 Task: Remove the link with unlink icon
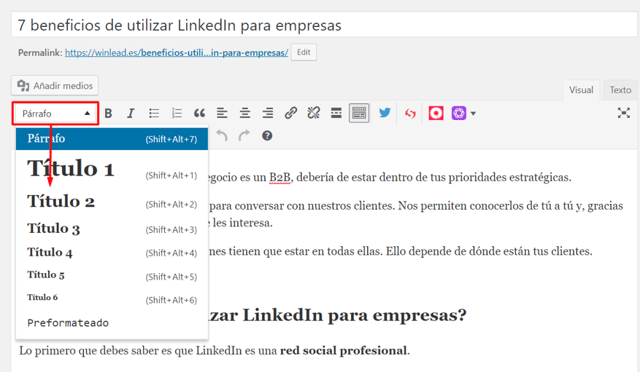[x=313, y=113]
